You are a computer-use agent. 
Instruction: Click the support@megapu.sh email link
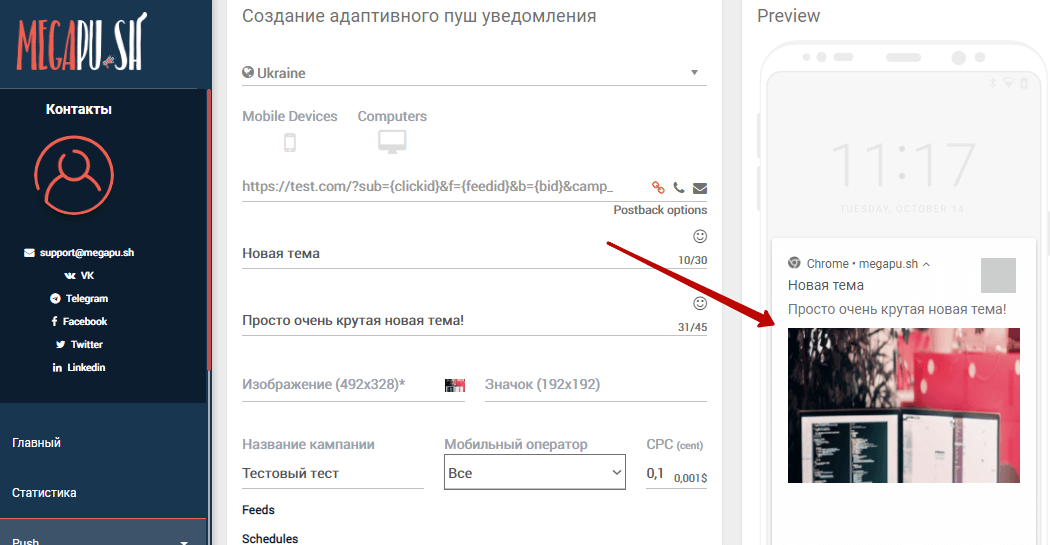[x=87, y=252]
